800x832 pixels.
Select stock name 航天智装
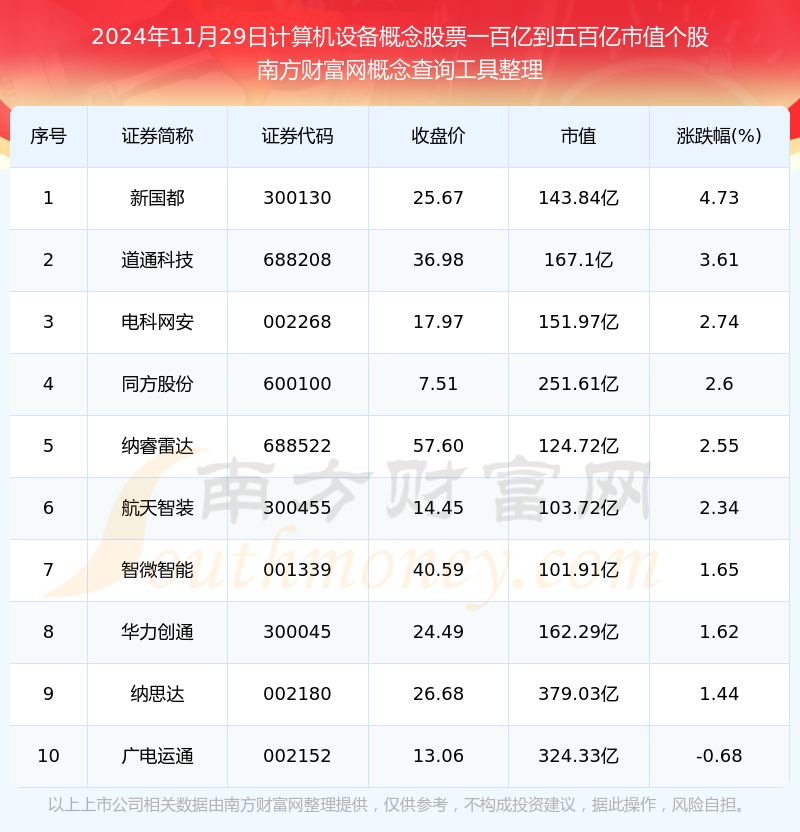[157, 508]
